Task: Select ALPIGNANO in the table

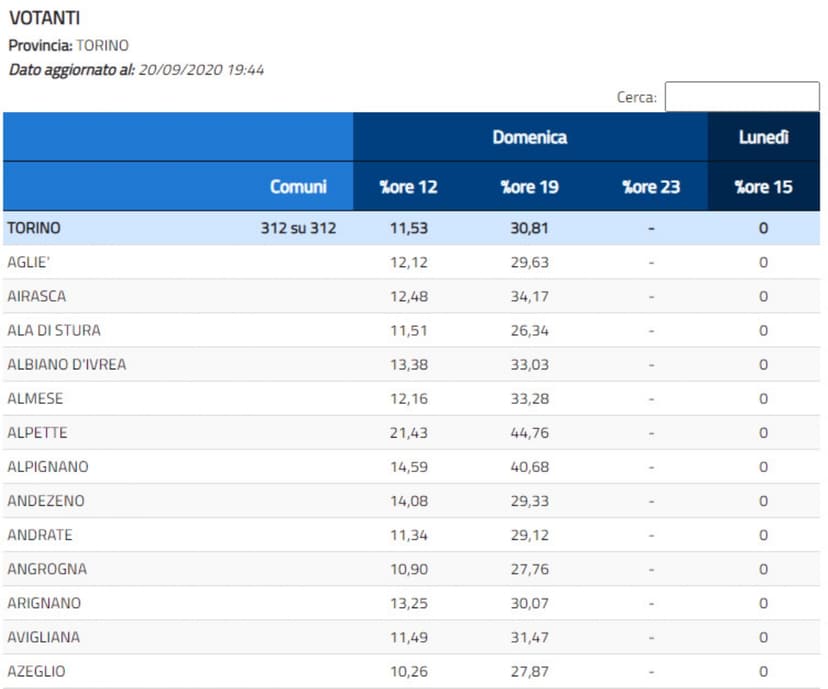Action: (47, 467)
